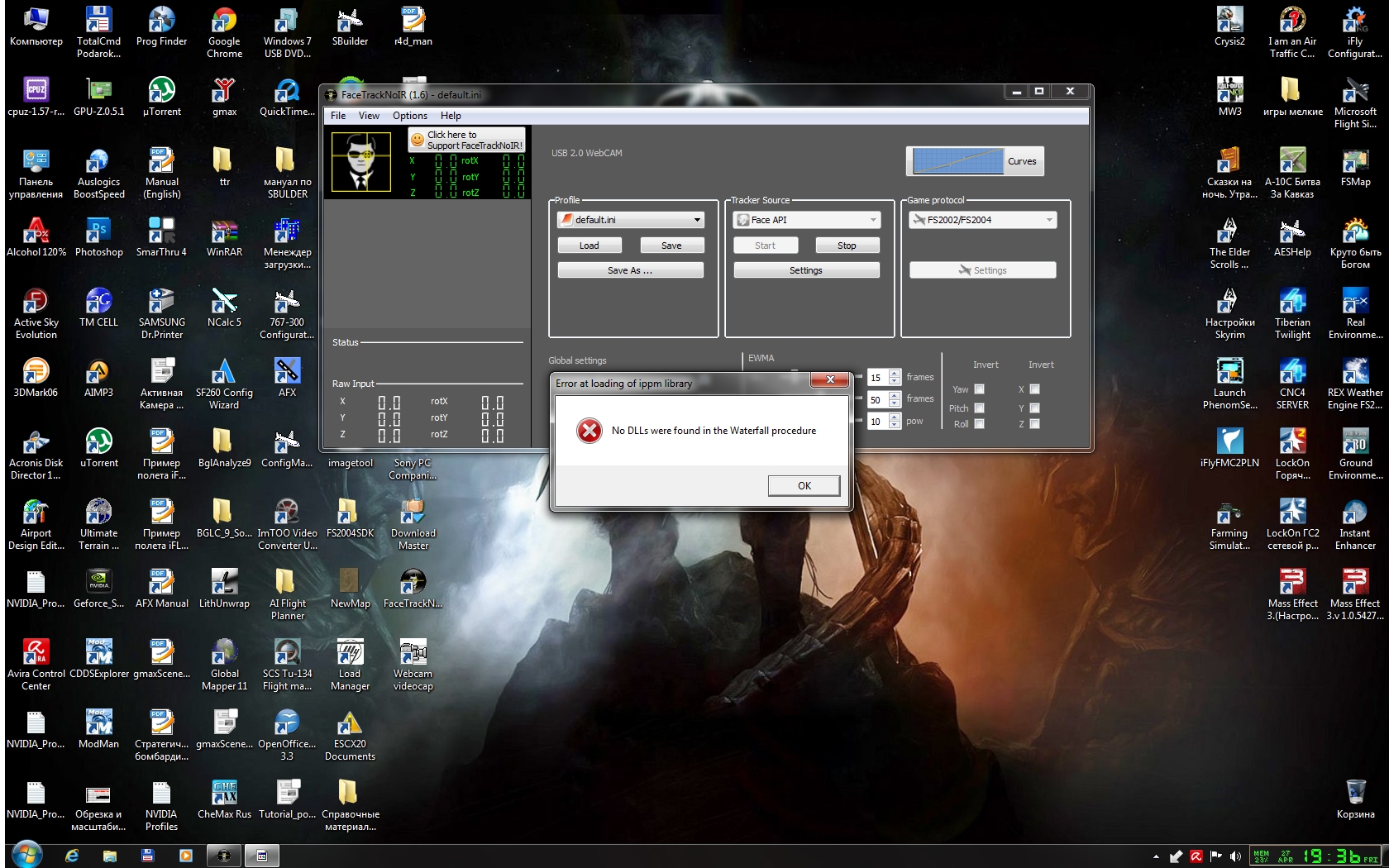Select the FSMap desktop icon

point(1355,167)
